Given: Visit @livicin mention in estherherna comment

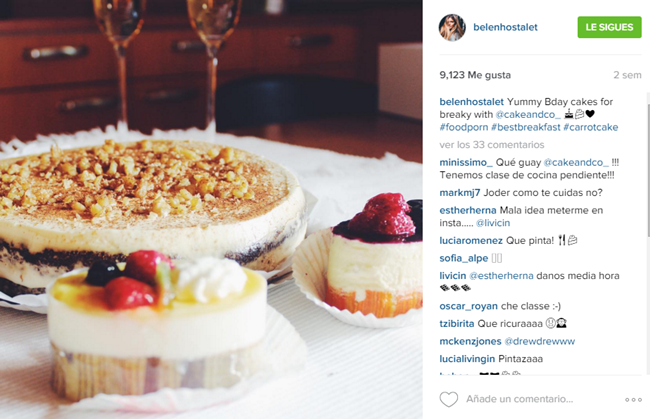Looking at the screenshot, I should coord(493,223).
